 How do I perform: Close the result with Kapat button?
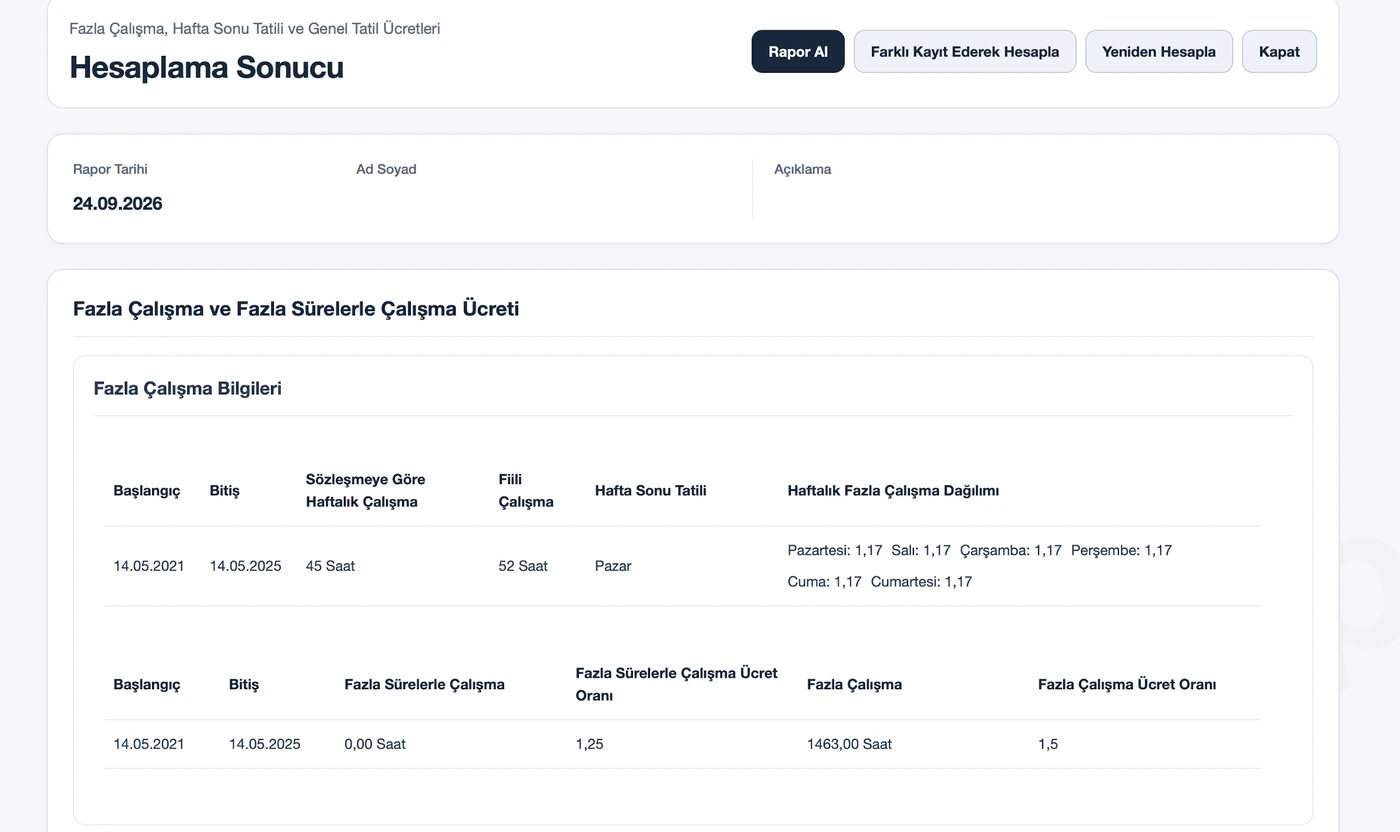[x=1279, y=52]
